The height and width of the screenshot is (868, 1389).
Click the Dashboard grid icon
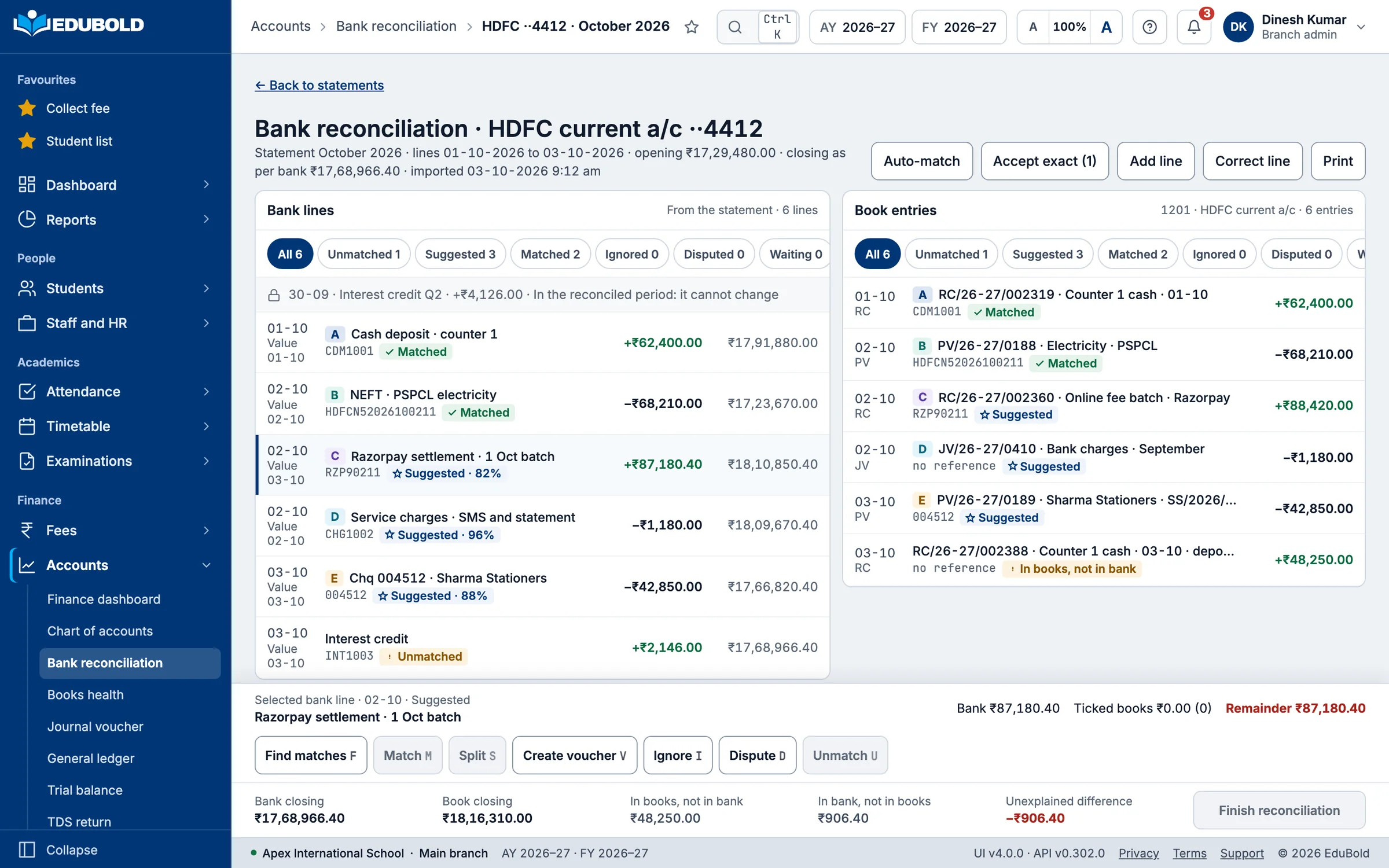point(27,185)
